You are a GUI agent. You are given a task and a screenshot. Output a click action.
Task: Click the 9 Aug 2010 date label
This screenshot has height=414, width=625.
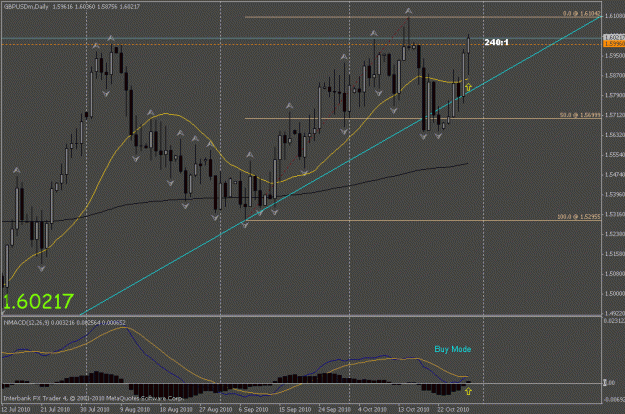click(x=135, y=409)
